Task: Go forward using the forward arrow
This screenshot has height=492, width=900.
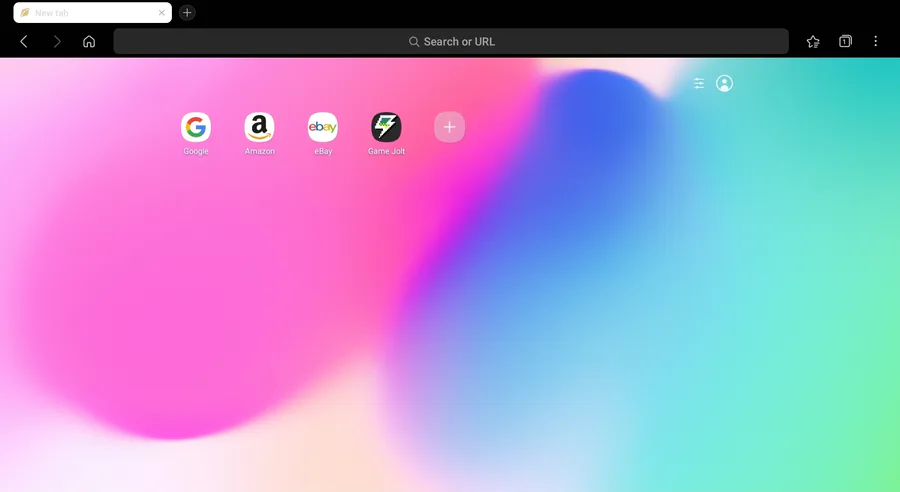Action: tap(57, 41)
